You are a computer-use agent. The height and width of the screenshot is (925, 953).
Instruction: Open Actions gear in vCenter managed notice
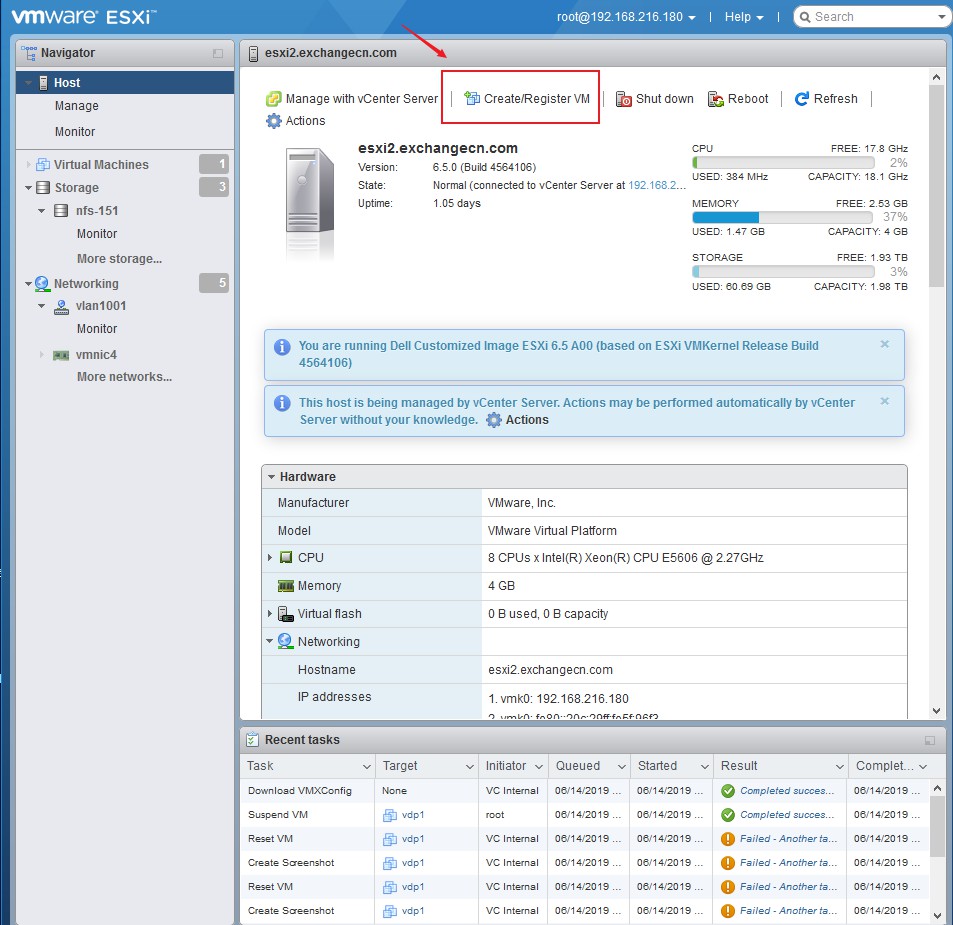518,420
